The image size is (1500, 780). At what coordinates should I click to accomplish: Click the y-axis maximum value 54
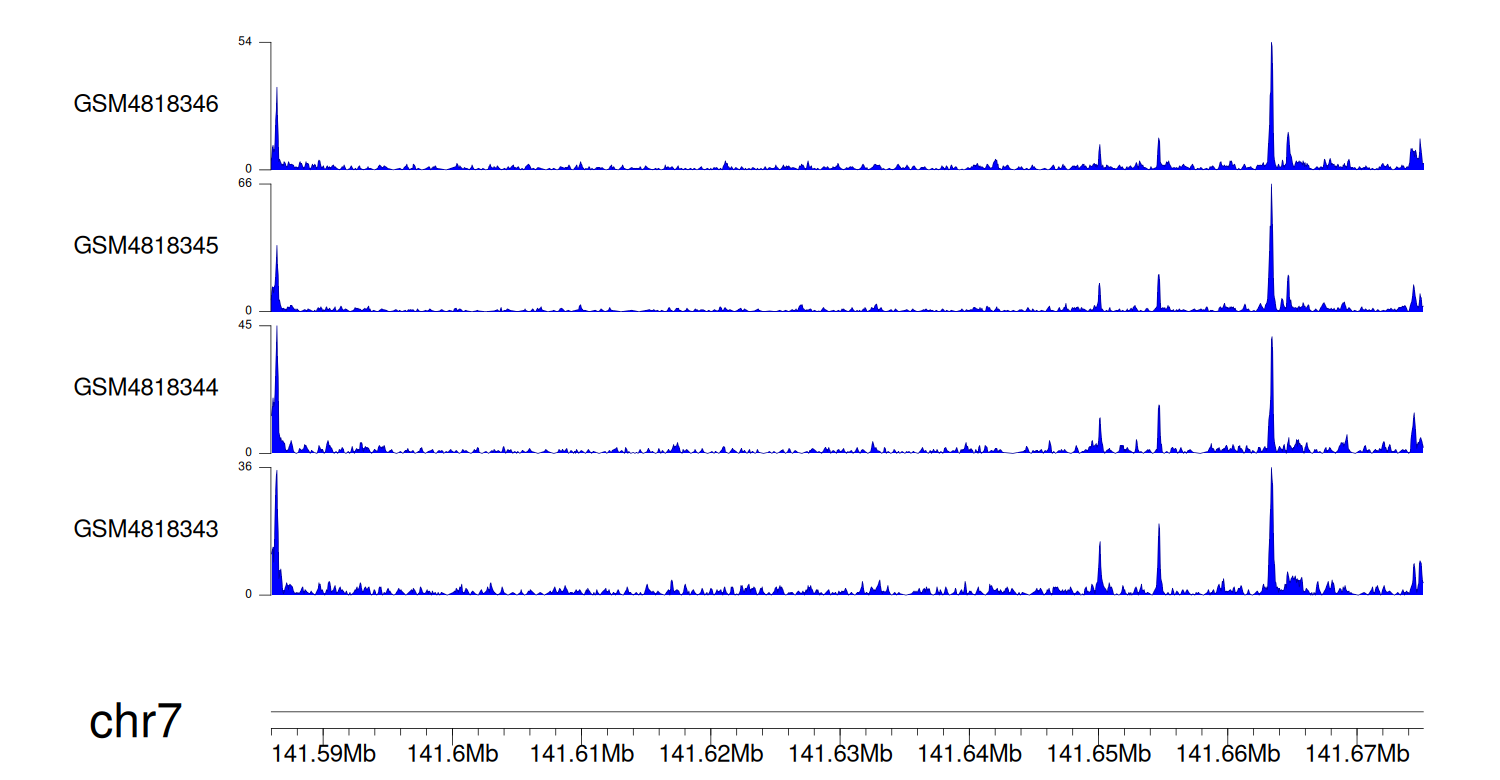click(x=244, y=41)
